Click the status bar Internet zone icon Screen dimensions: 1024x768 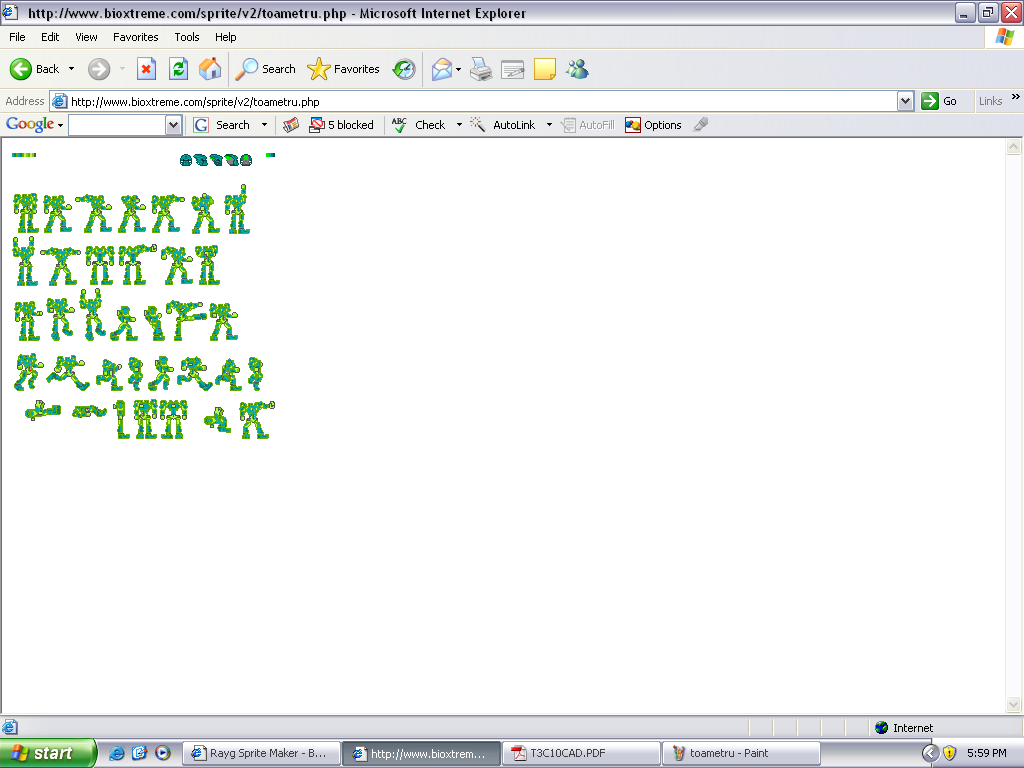(882, 728)
